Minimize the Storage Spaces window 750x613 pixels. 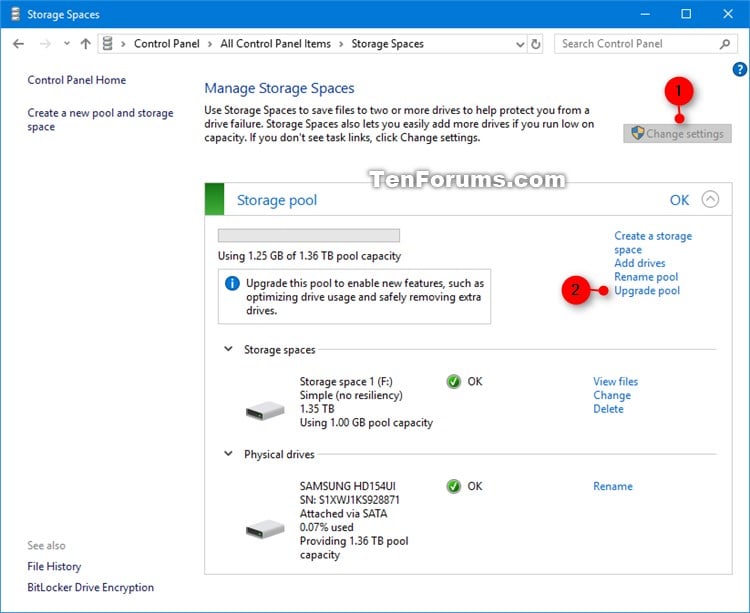point(645,14)
